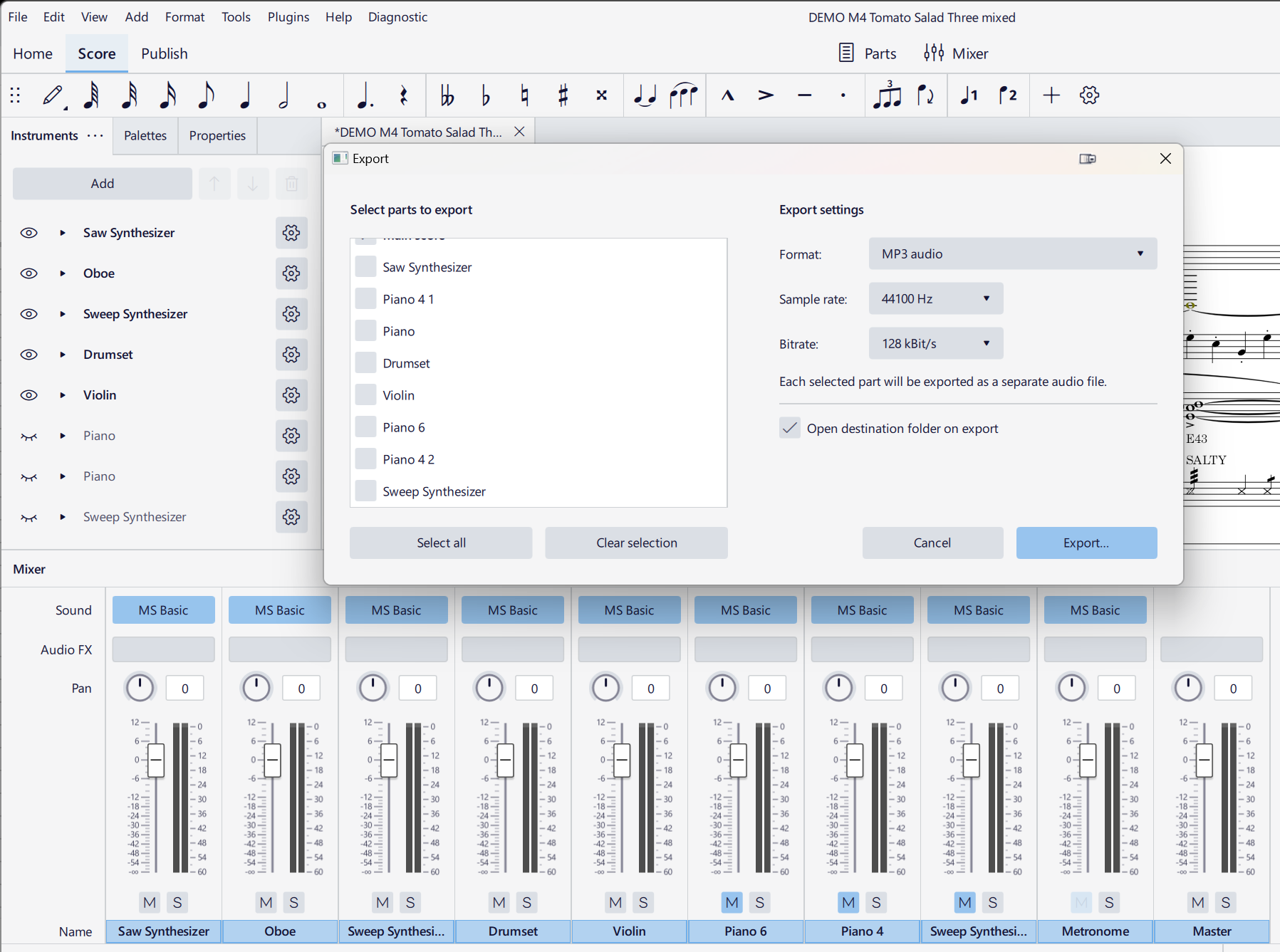
Task: Hide the Saw Synthesizer instrument
Action: click(28, 233)
